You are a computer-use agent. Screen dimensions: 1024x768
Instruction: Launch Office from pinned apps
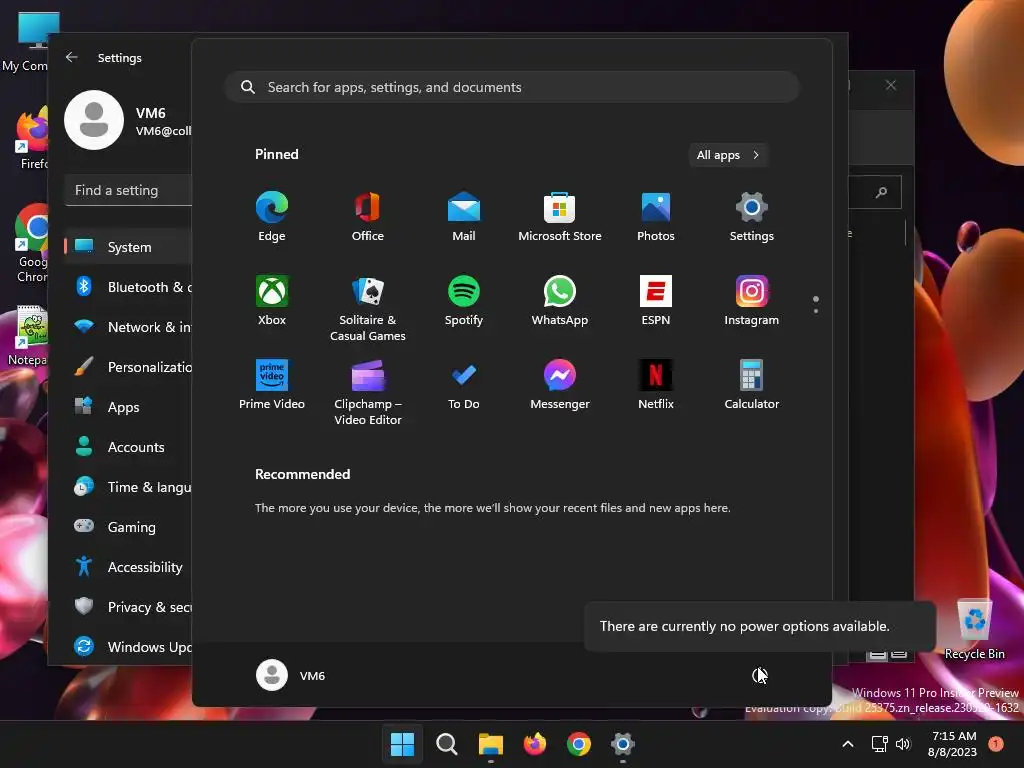pos(368,217)
